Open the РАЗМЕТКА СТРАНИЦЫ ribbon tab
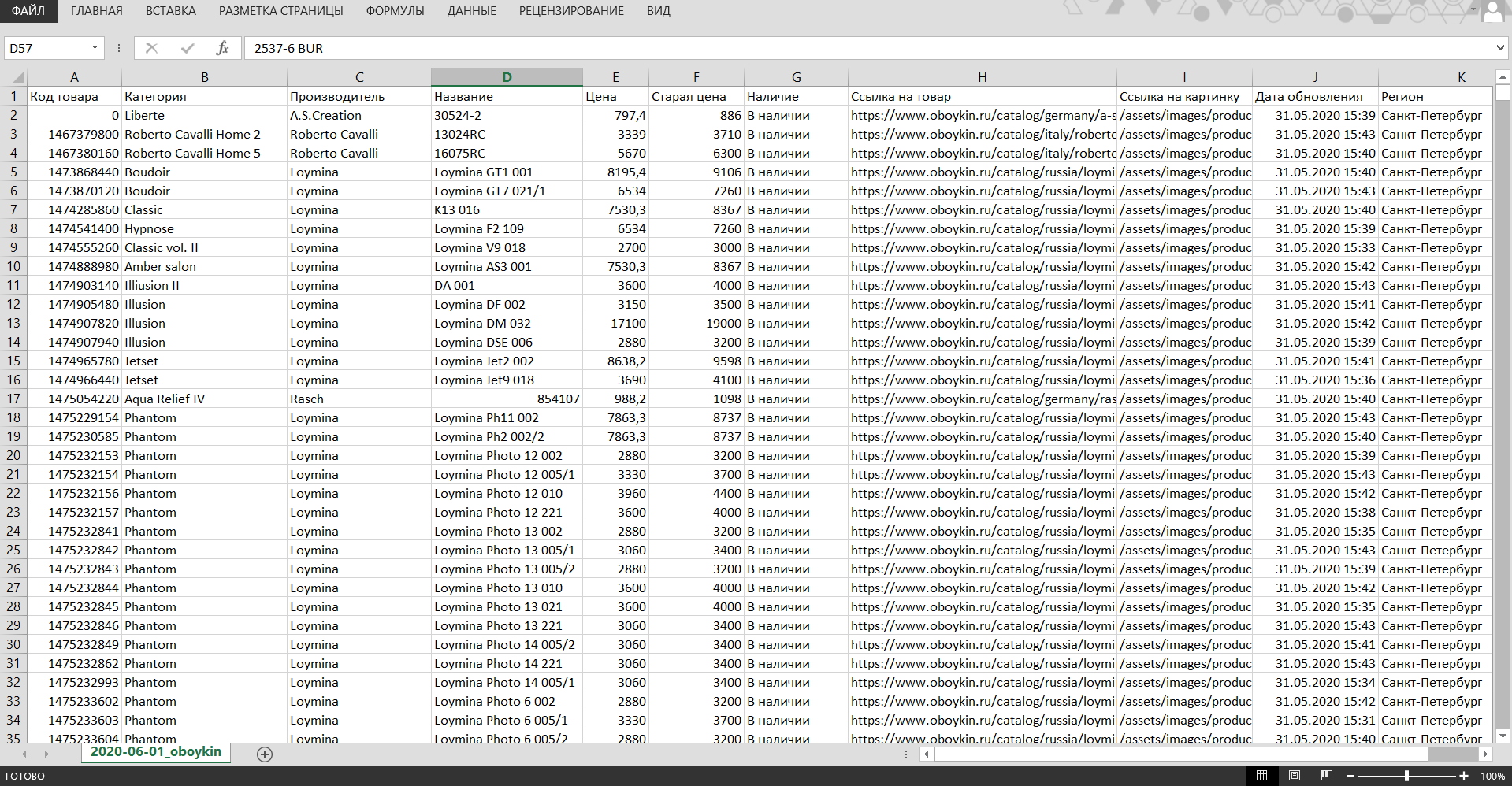Image resolution: width=1512 pixels, height=786 pixels. pos(281,11)
